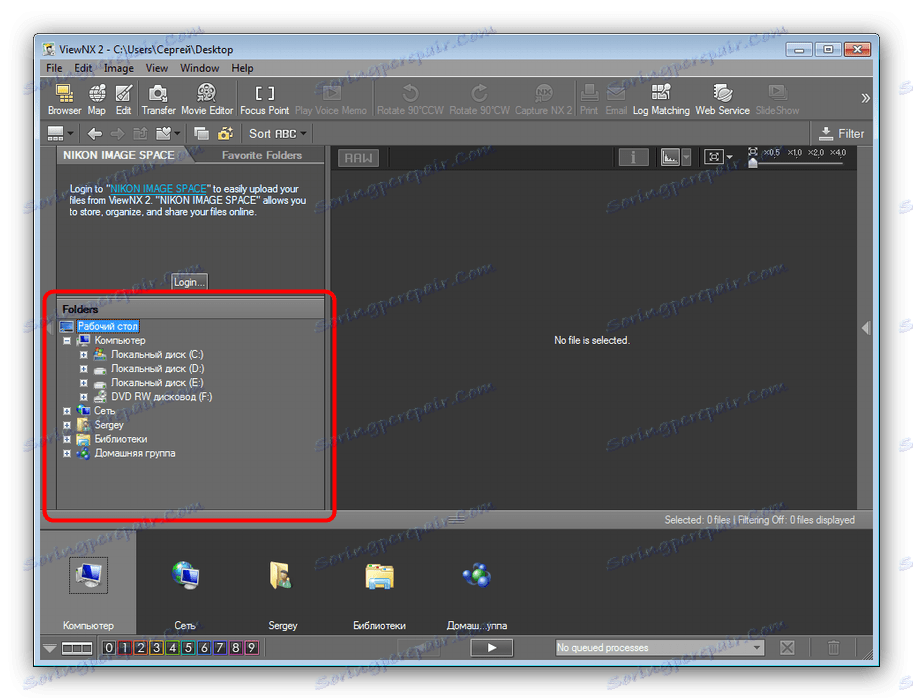Expand Локальный диск (D:) node
913x700 pixels.
pyautogui.click(x=84, y=369)
